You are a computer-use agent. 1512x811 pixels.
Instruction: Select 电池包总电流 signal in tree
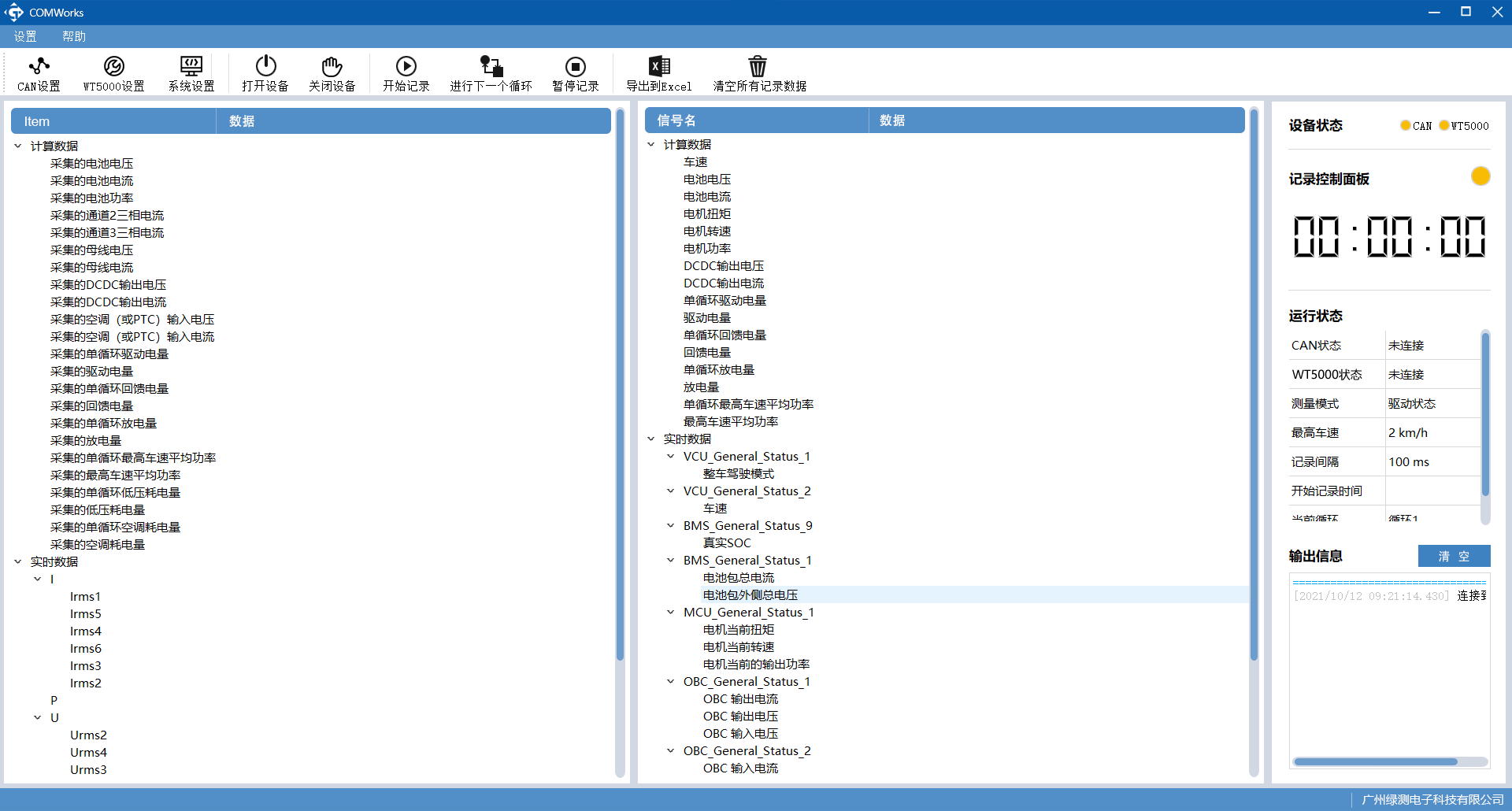tap(738, 577)
